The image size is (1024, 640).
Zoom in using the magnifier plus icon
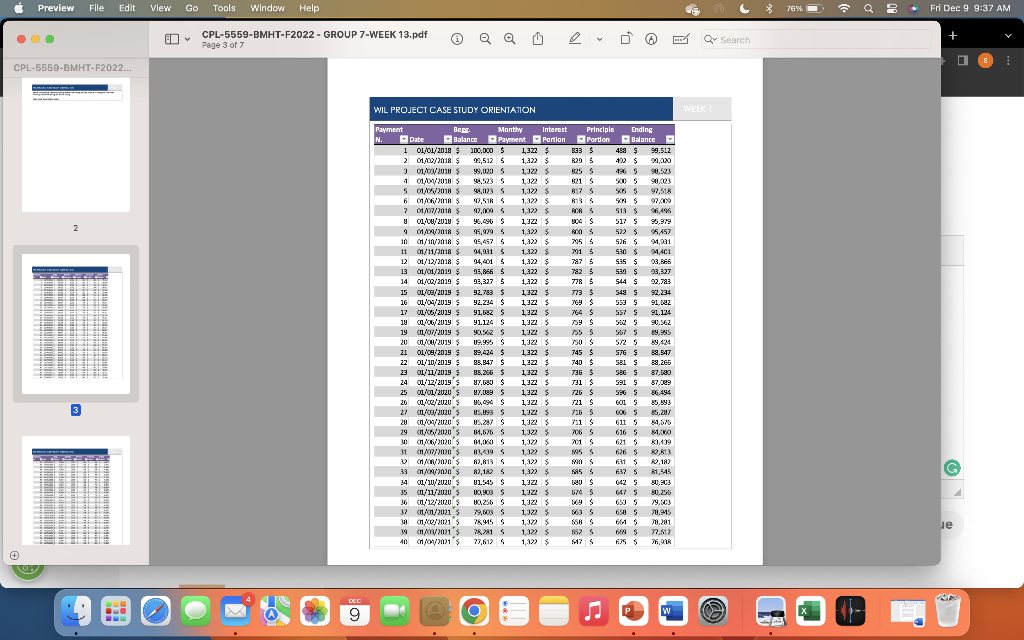pos(510,37)
